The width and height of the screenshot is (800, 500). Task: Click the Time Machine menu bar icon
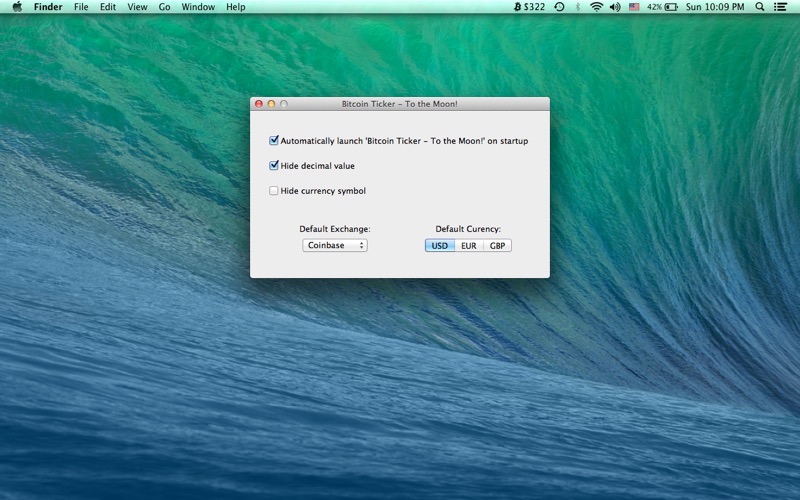click(559, 7)
